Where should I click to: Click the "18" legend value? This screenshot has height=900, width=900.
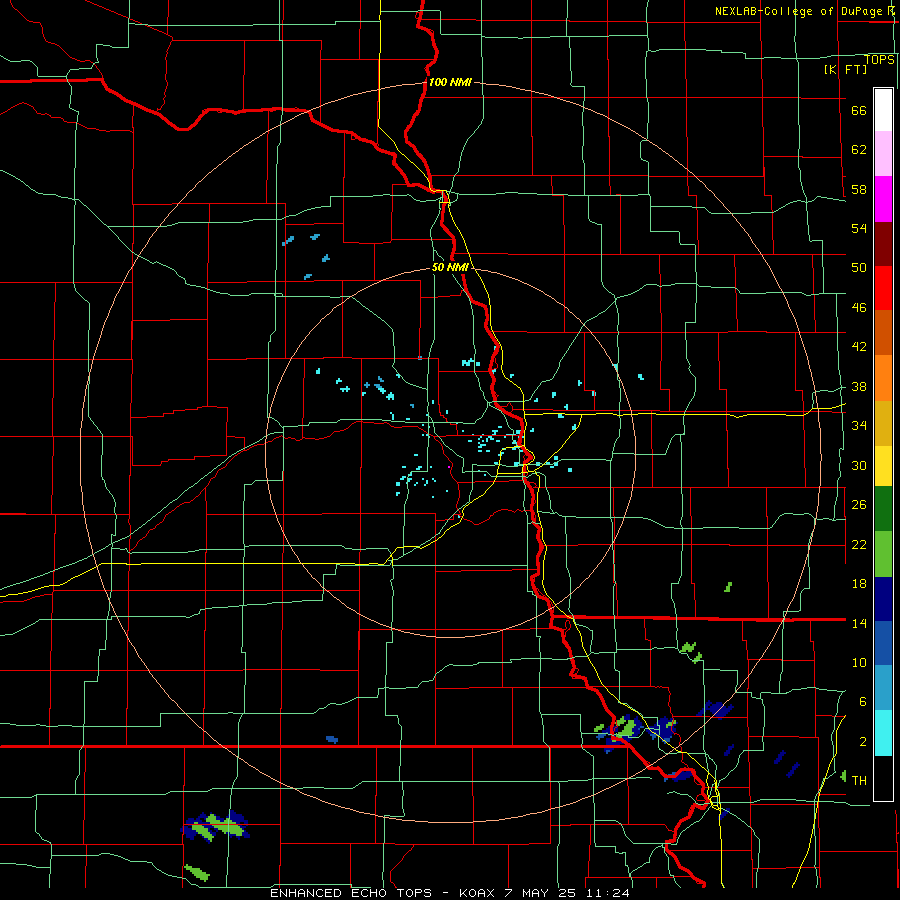click(859, 584)
